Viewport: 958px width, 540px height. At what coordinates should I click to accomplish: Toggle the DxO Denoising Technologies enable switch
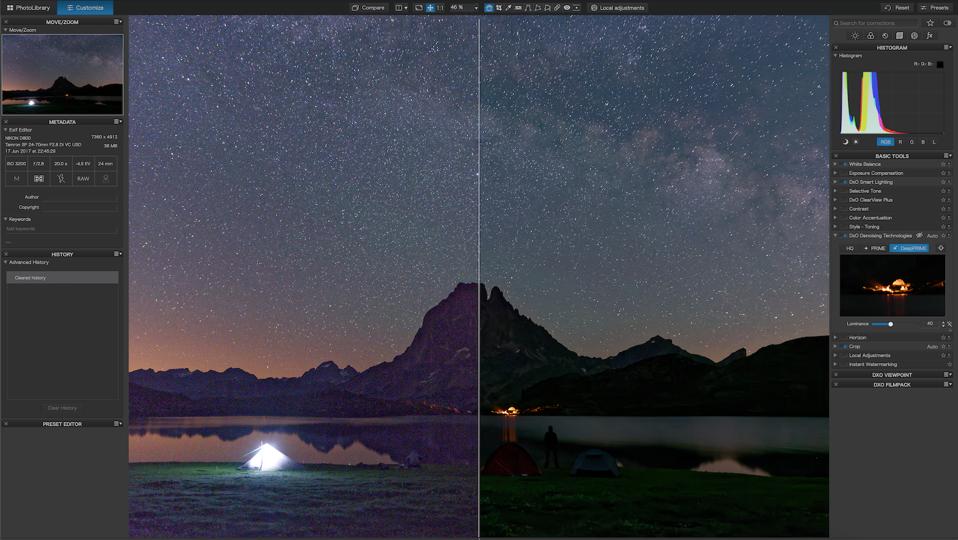(845, 236)
